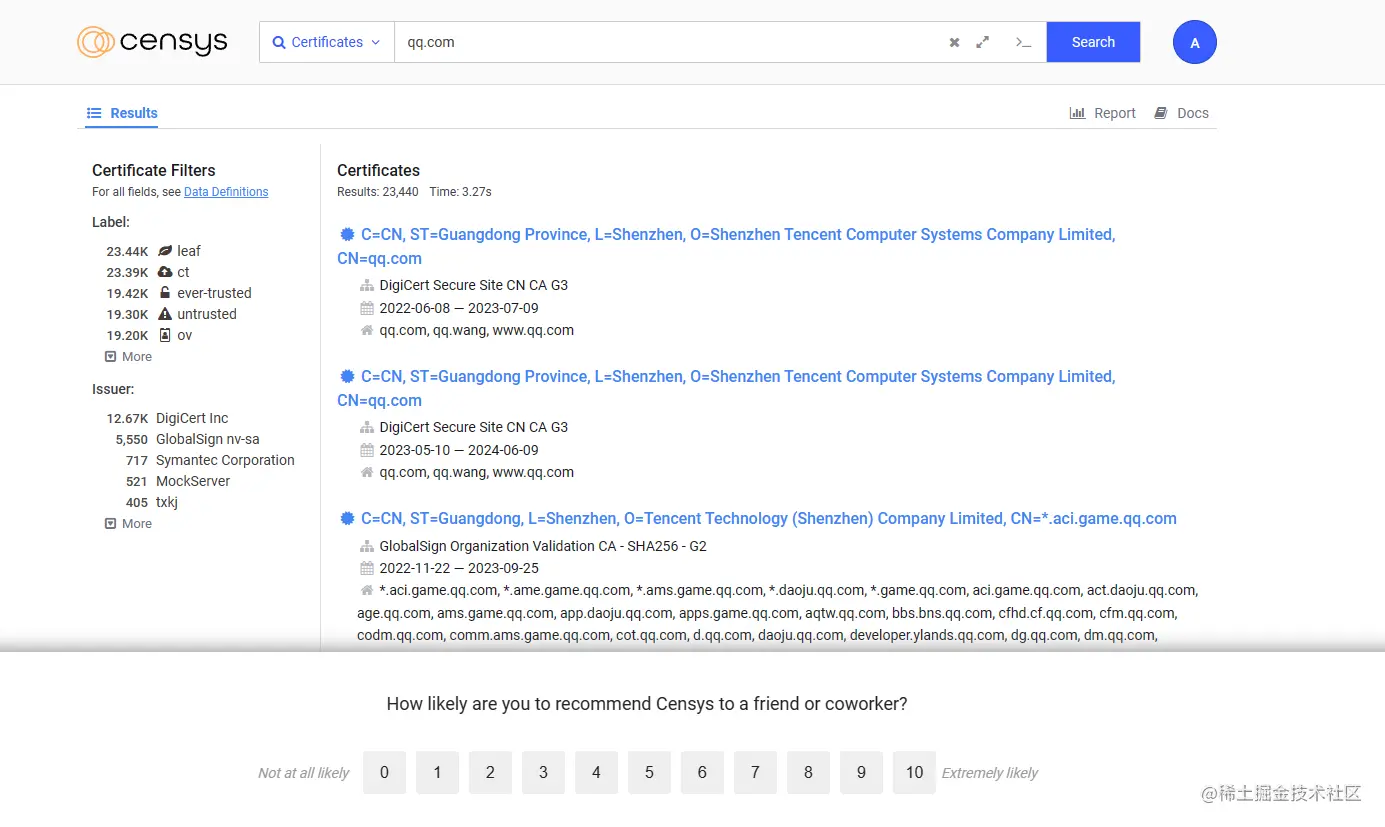Click the Certificate Filters heading

click(154, 170)
